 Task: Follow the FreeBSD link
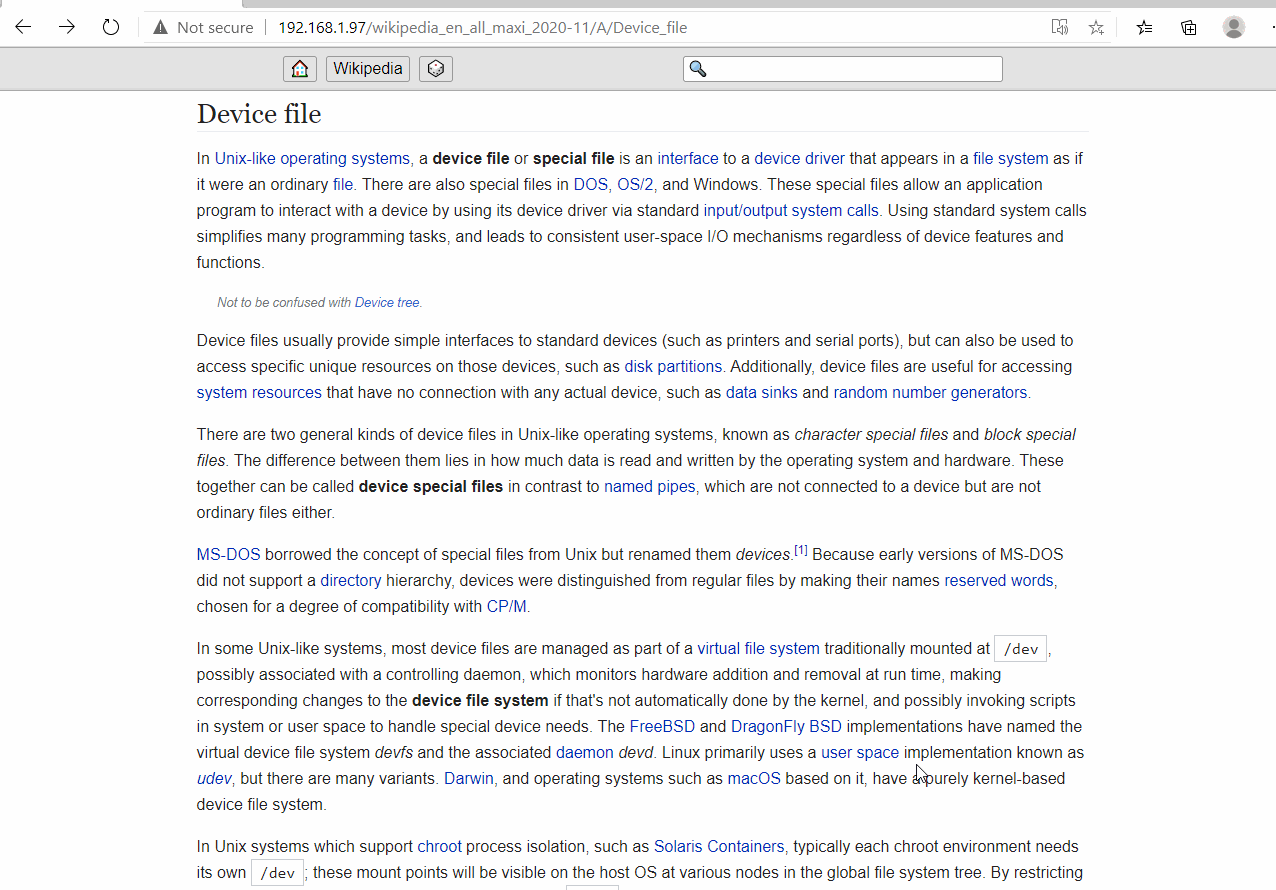pos(662,726)
